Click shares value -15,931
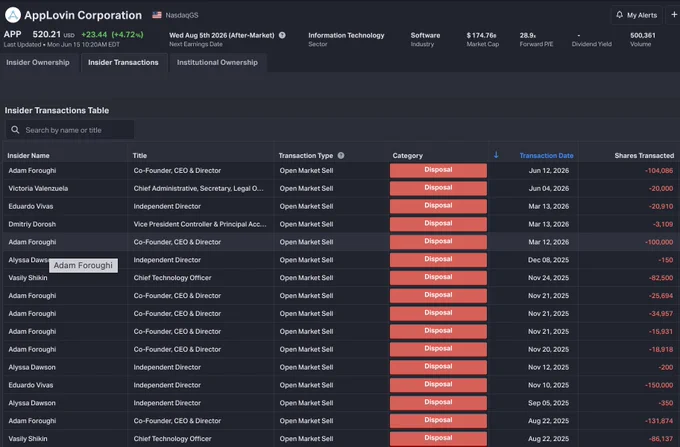 [x=661, y=331]
